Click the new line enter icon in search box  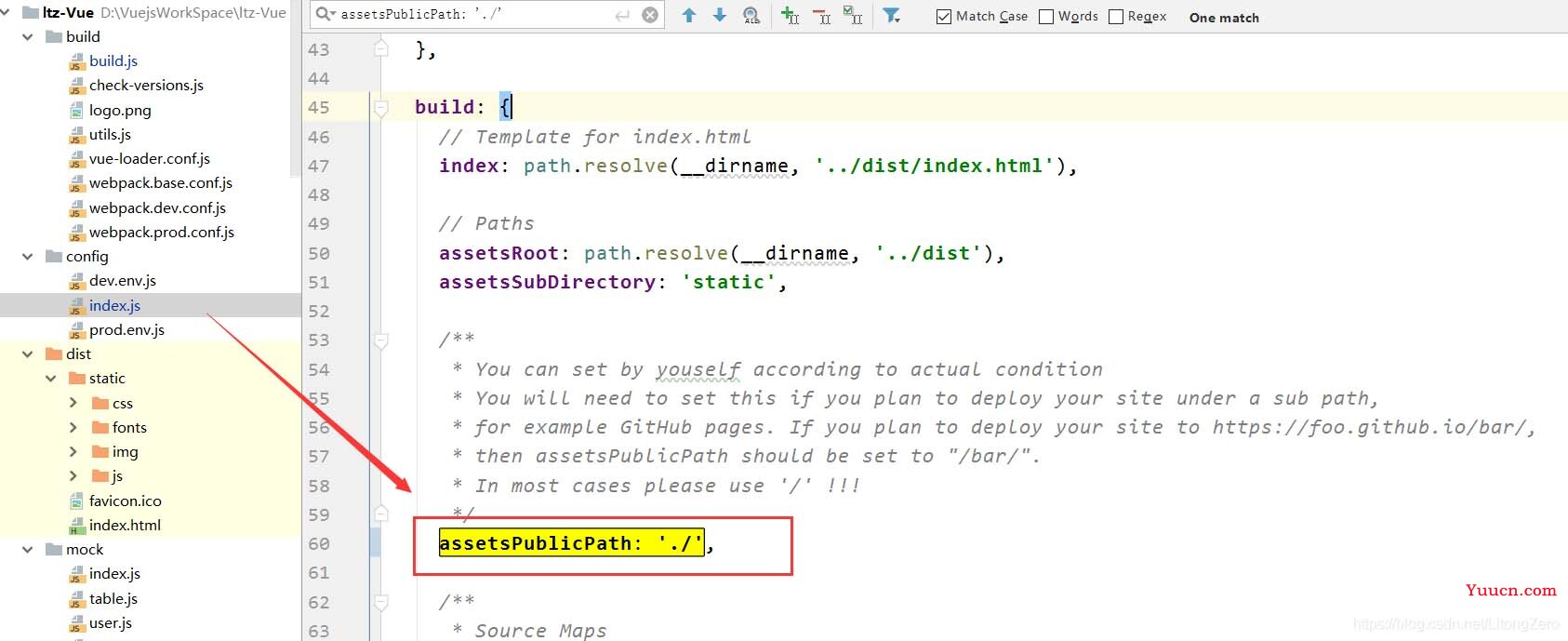coord(622,15)
